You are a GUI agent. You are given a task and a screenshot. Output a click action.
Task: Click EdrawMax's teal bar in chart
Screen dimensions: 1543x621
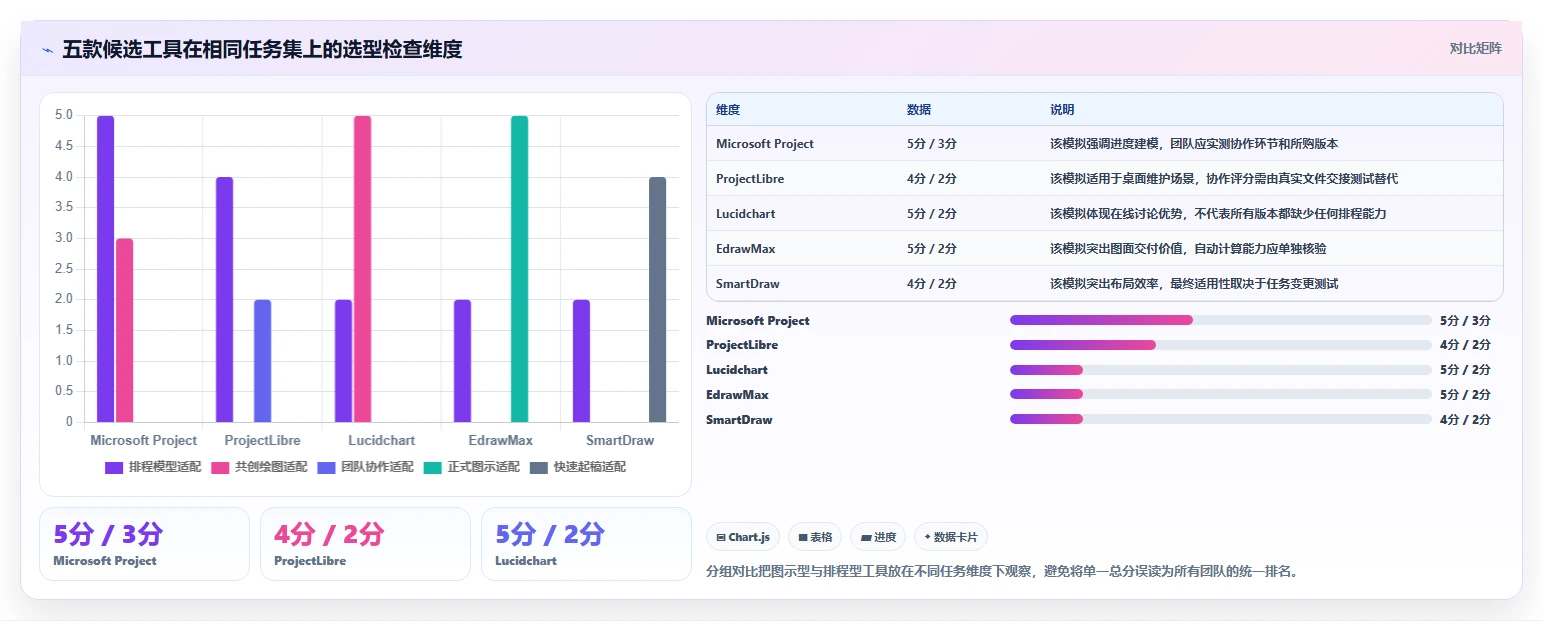[x=519, y=269]
